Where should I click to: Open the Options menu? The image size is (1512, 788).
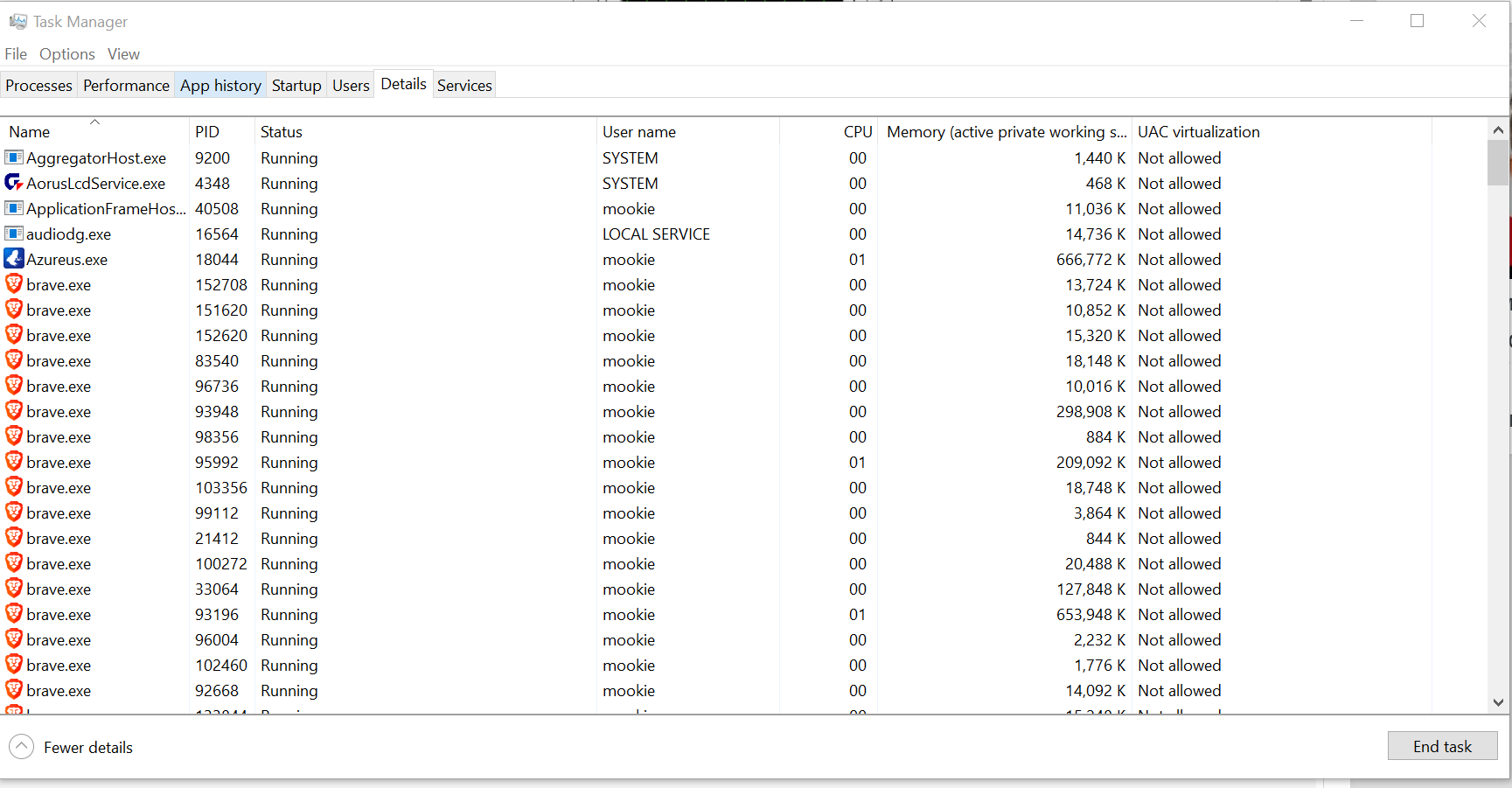(x=67, y=54)
